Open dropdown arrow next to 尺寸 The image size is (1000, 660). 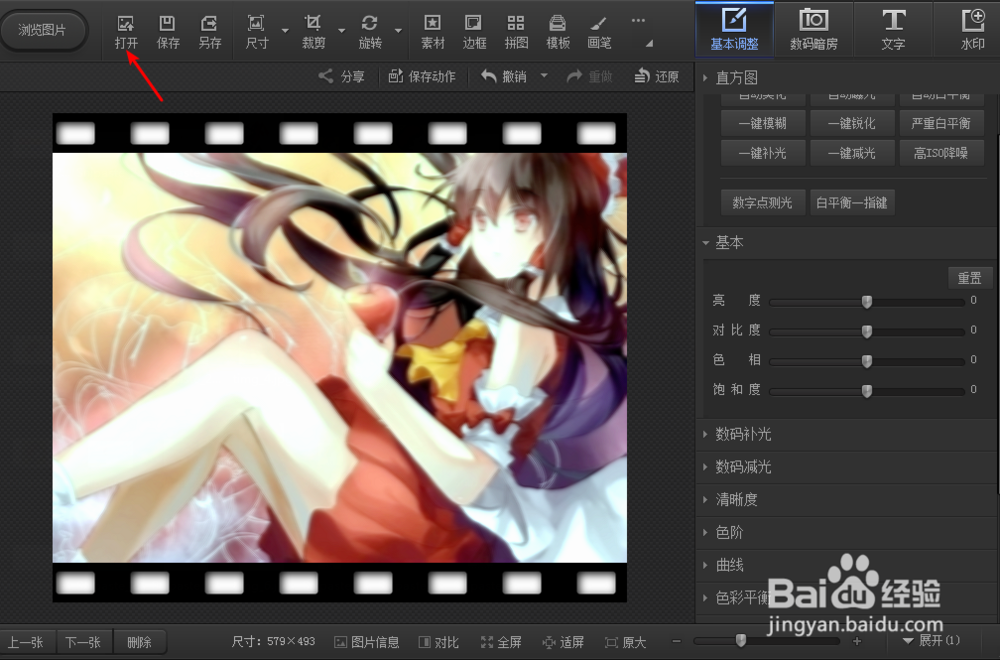(x=285, y=31)
